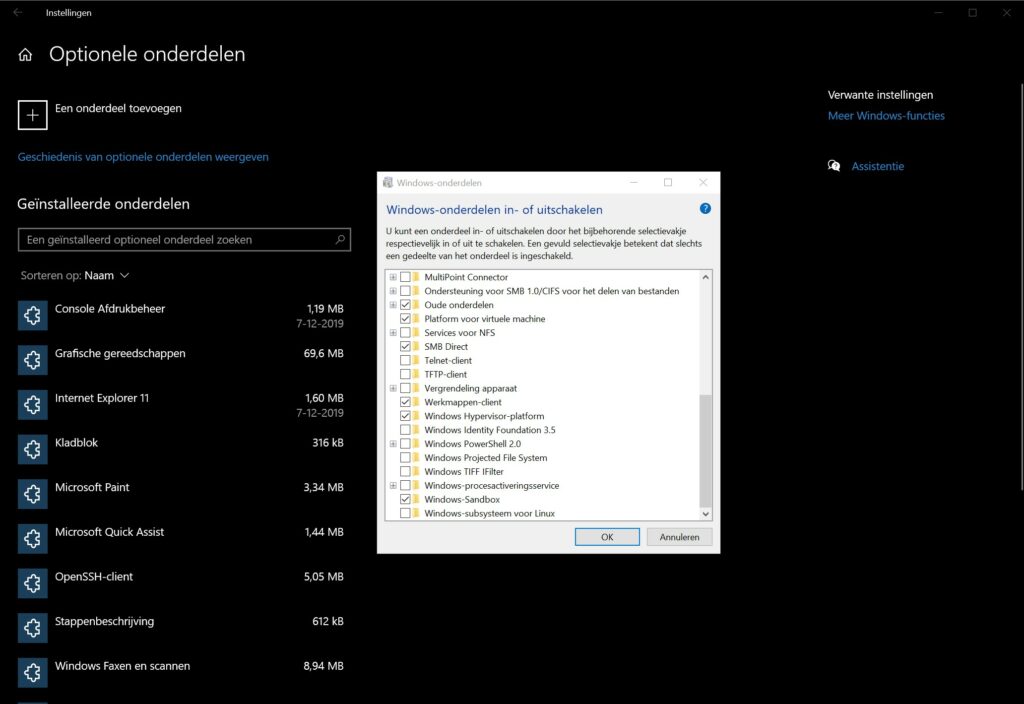
Task: Uncheck Platform voor virtuele machine
Action: [405, 319]
